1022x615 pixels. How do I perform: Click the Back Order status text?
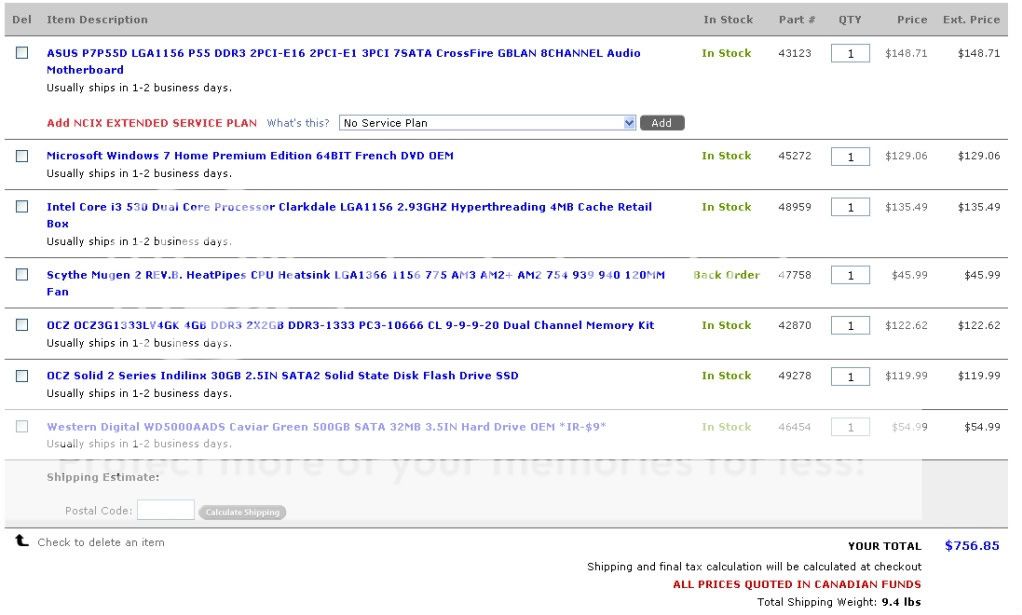[727, 274]
